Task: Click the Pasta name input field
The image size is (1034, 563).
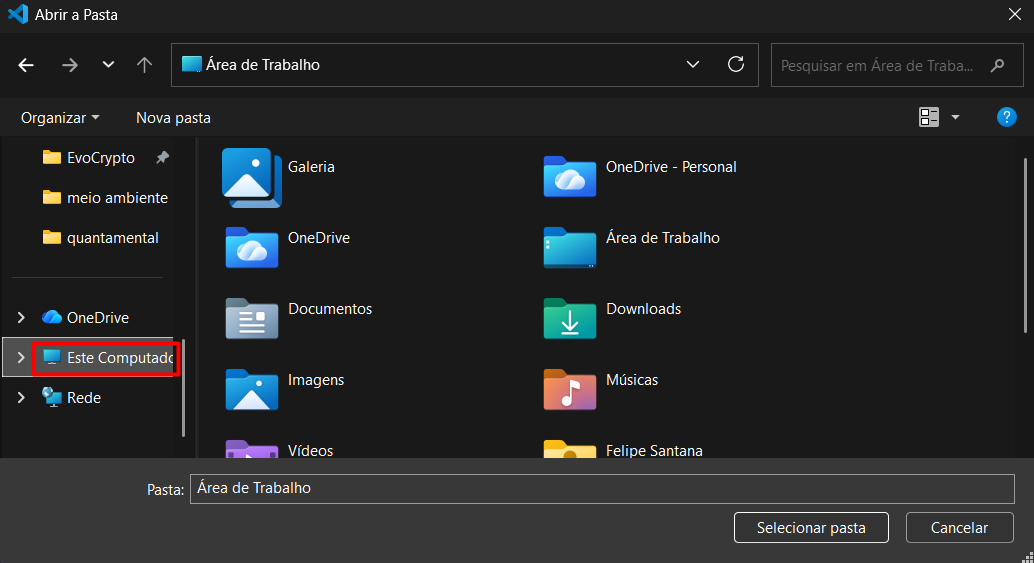Action: coord(601,489)
